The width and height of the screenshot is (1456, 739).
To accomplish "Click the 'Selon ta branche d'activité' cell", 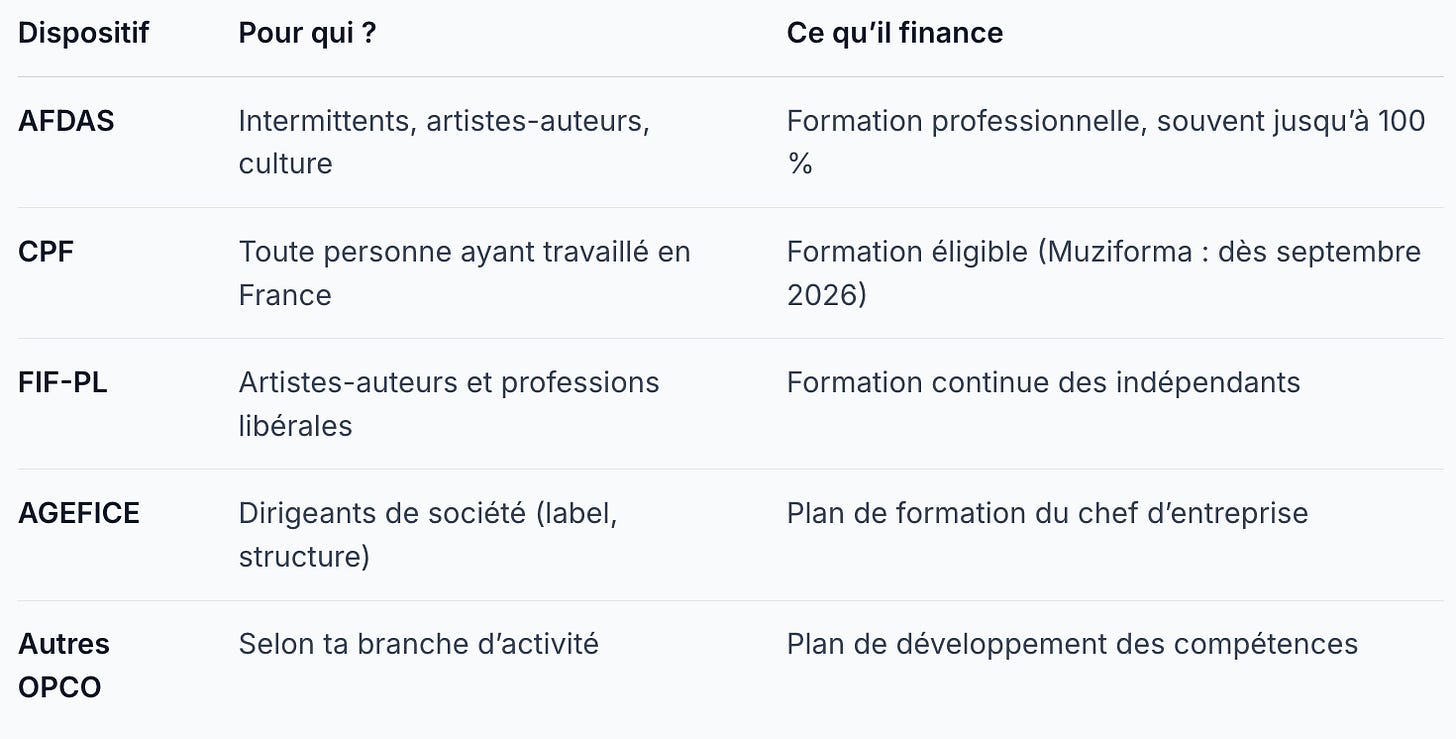I will (418, 644).
